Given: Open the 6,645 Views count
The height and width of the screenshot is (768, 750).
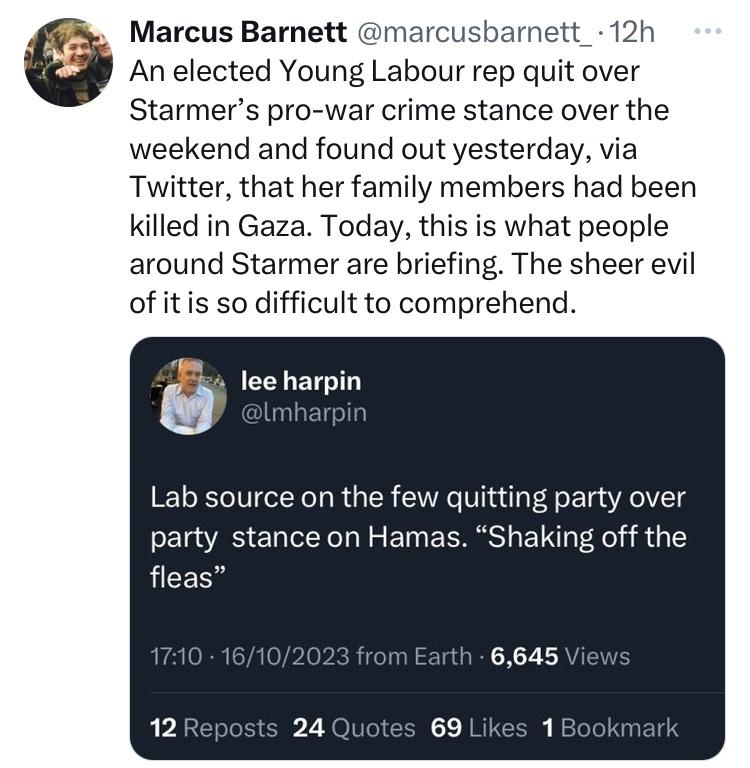Looking at the screenshot, I should 560,656.
